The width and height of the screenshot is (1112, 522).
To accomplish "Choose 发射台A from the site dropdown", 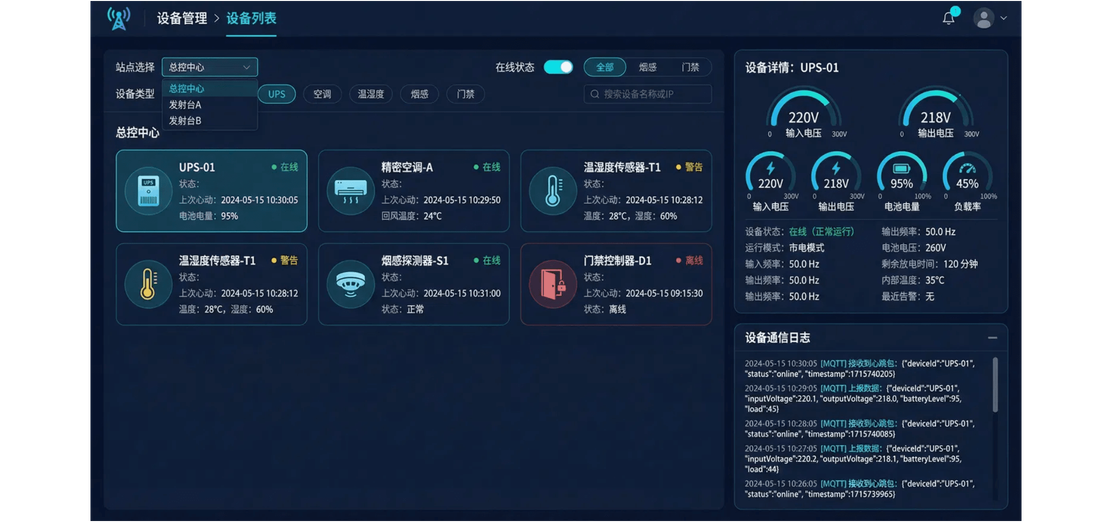I will point(210,105).
